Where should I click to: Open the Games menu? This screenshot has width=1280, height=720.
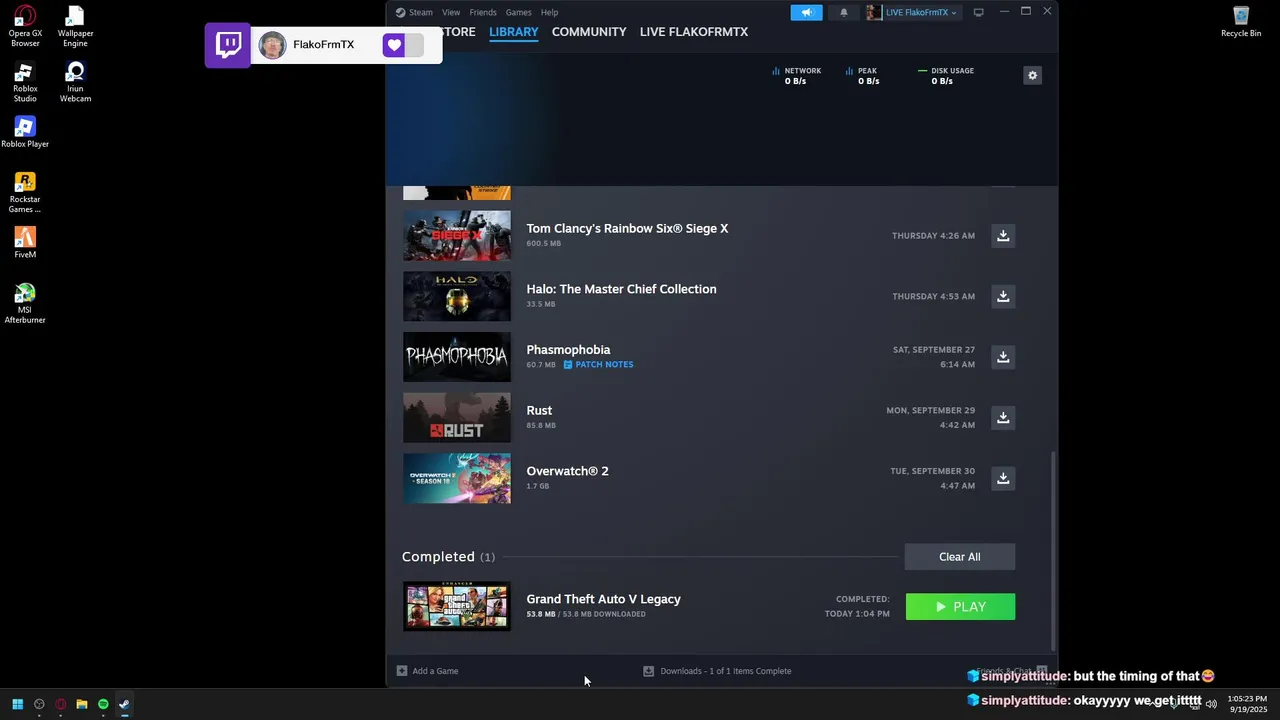[x=518, y=12]
